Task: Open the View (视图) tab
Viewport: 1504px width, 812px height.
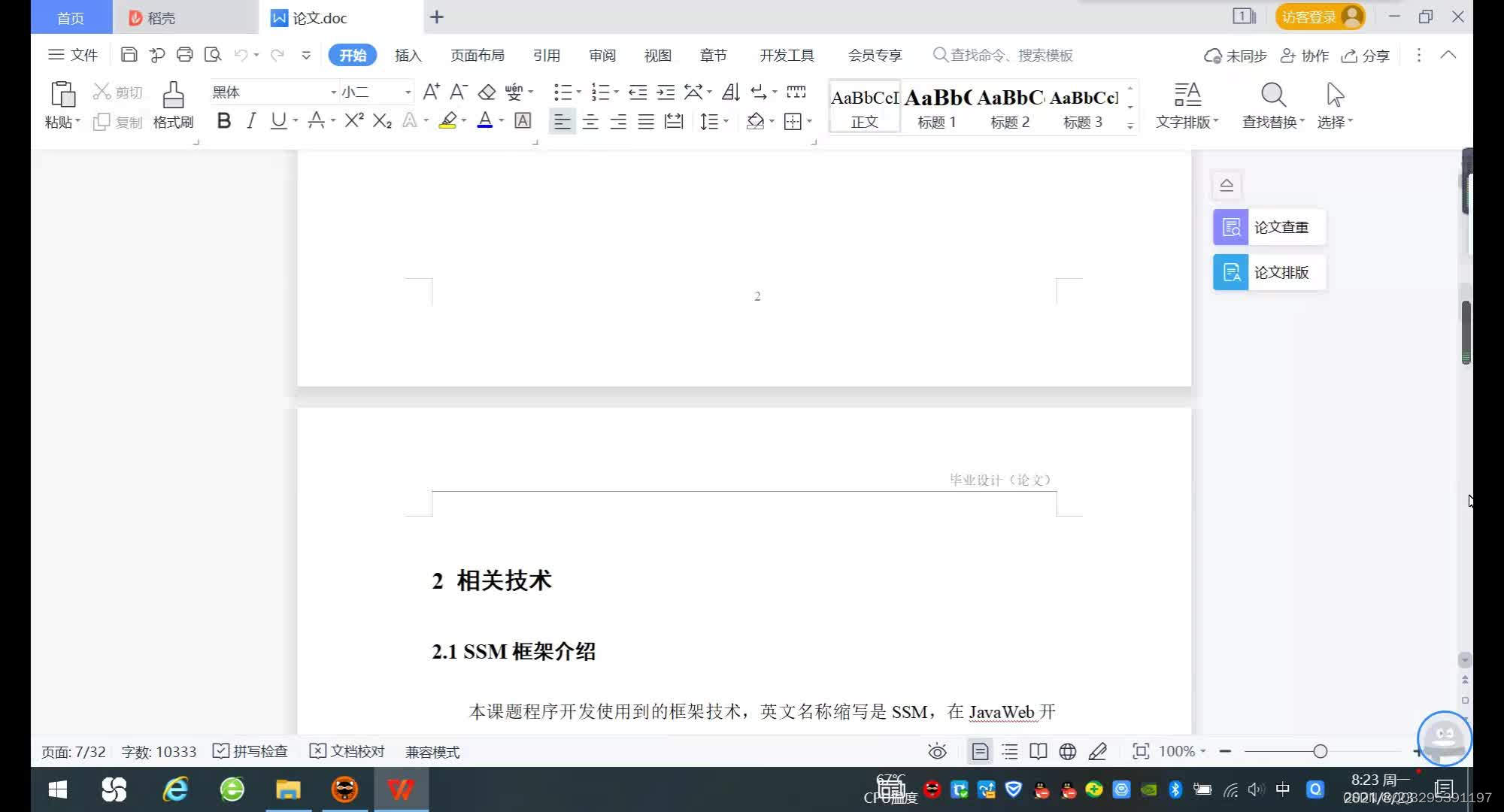Action: [x=658, y=55]
